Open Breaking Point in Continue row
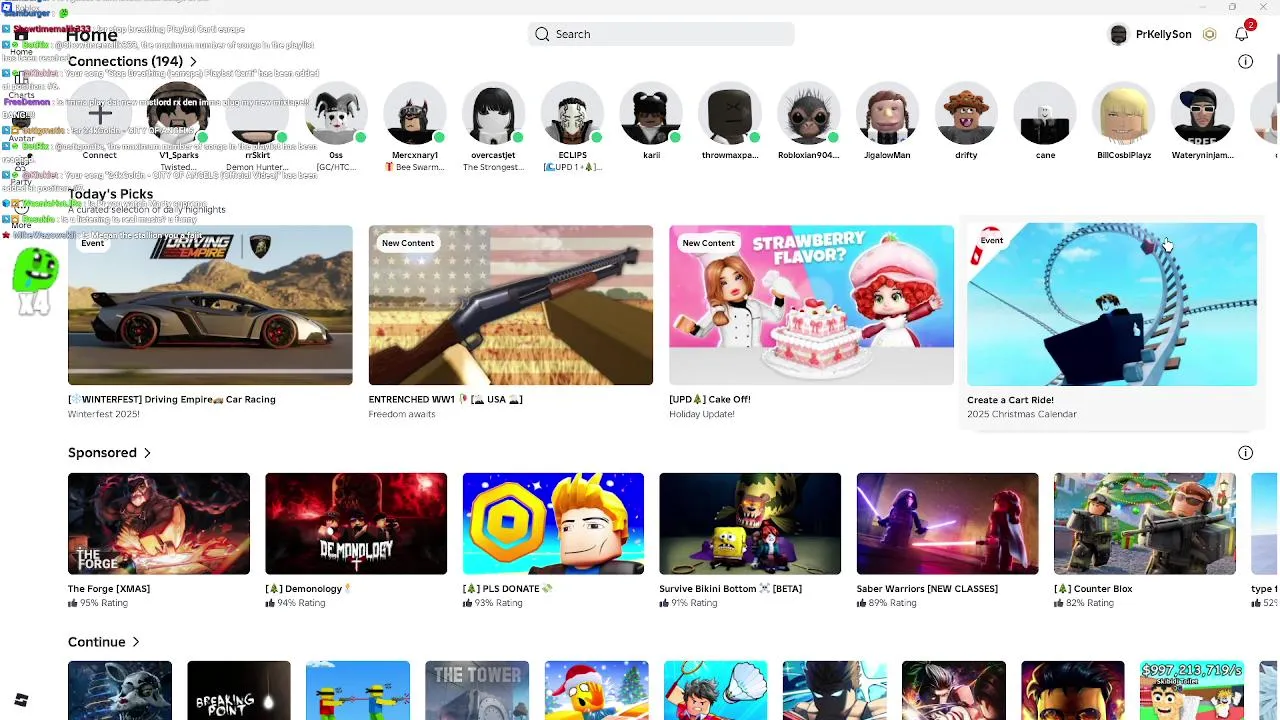 (x=239, y=690)
